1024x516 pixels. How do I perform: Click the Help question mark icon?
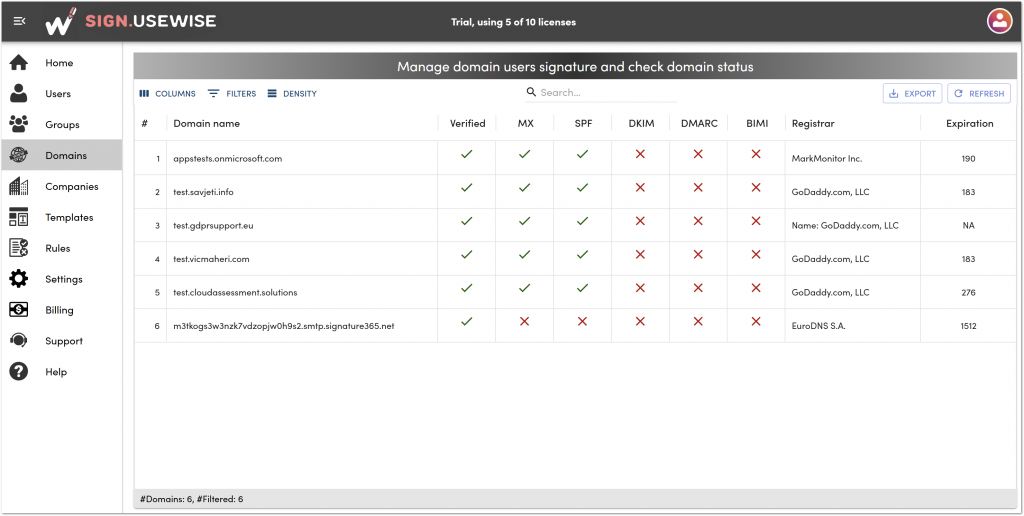[x=19, y=372]
